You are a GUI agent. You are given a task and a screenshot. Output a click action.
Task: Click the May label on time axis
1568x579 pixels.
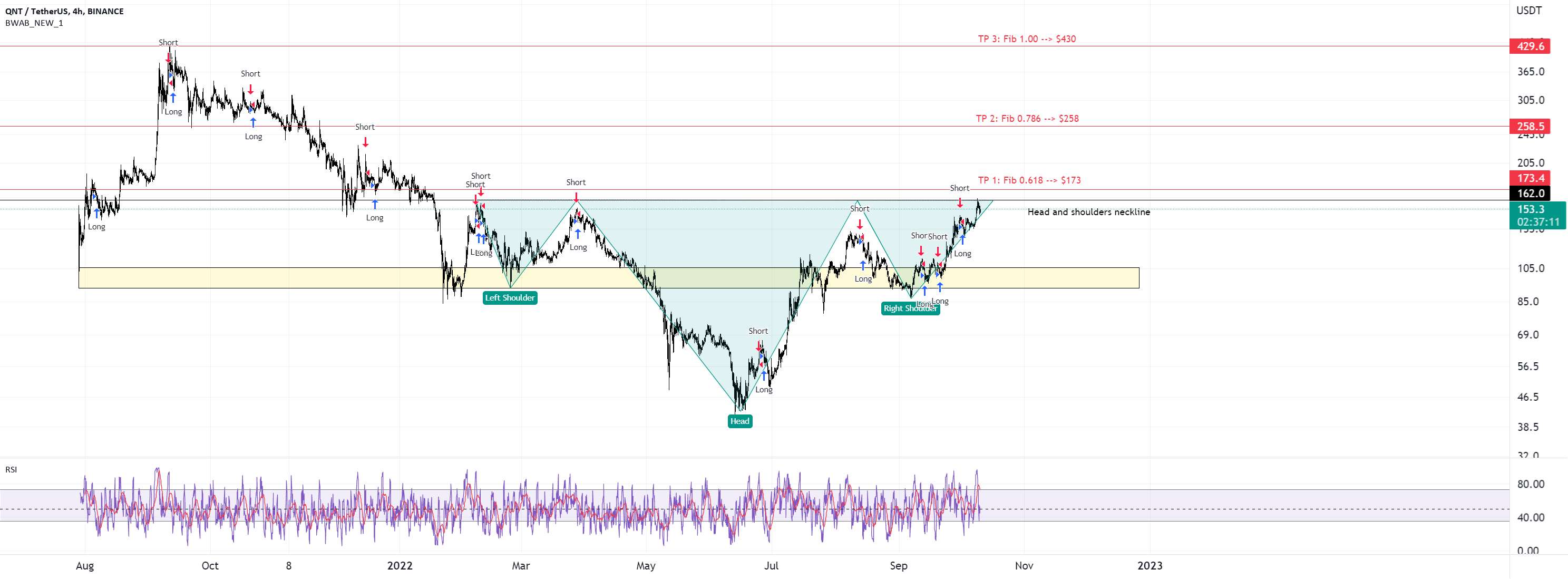coord(646,566)
